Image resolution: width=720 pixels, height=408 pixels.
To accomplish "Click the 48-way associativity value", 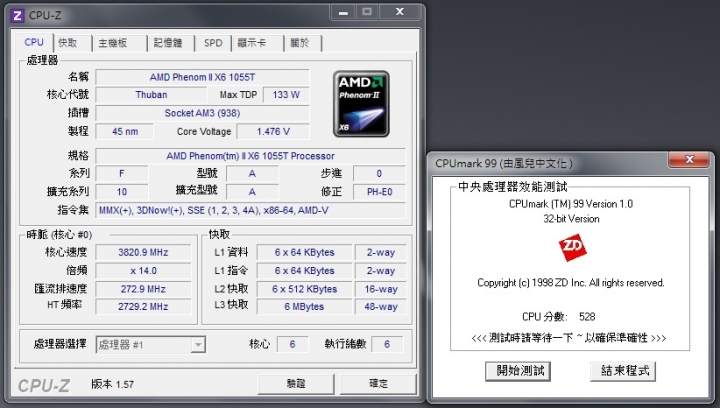I will coord(381,307).
